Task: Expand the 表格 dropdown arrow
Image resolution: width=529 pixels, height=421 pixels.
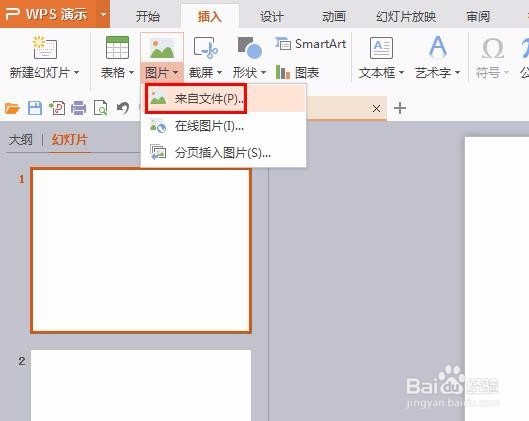Action: coord(131,72)
